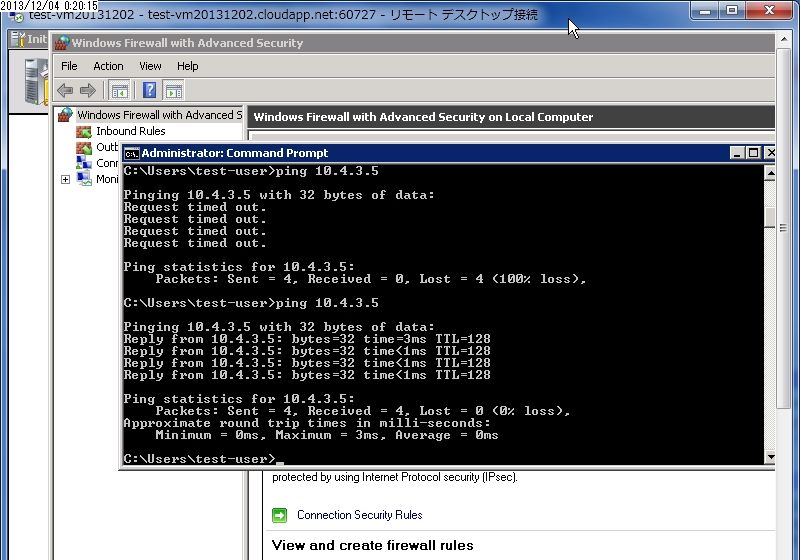Open the View menu

pyautogui.click(x=150, y=66)
